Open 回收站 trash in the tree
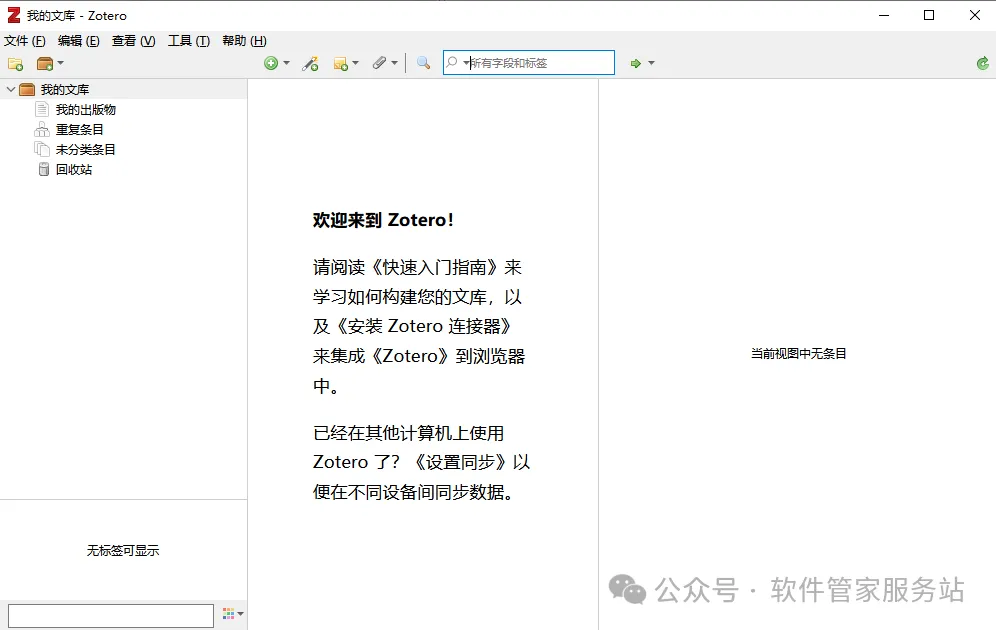996x630 pixels. pos(74,170)
